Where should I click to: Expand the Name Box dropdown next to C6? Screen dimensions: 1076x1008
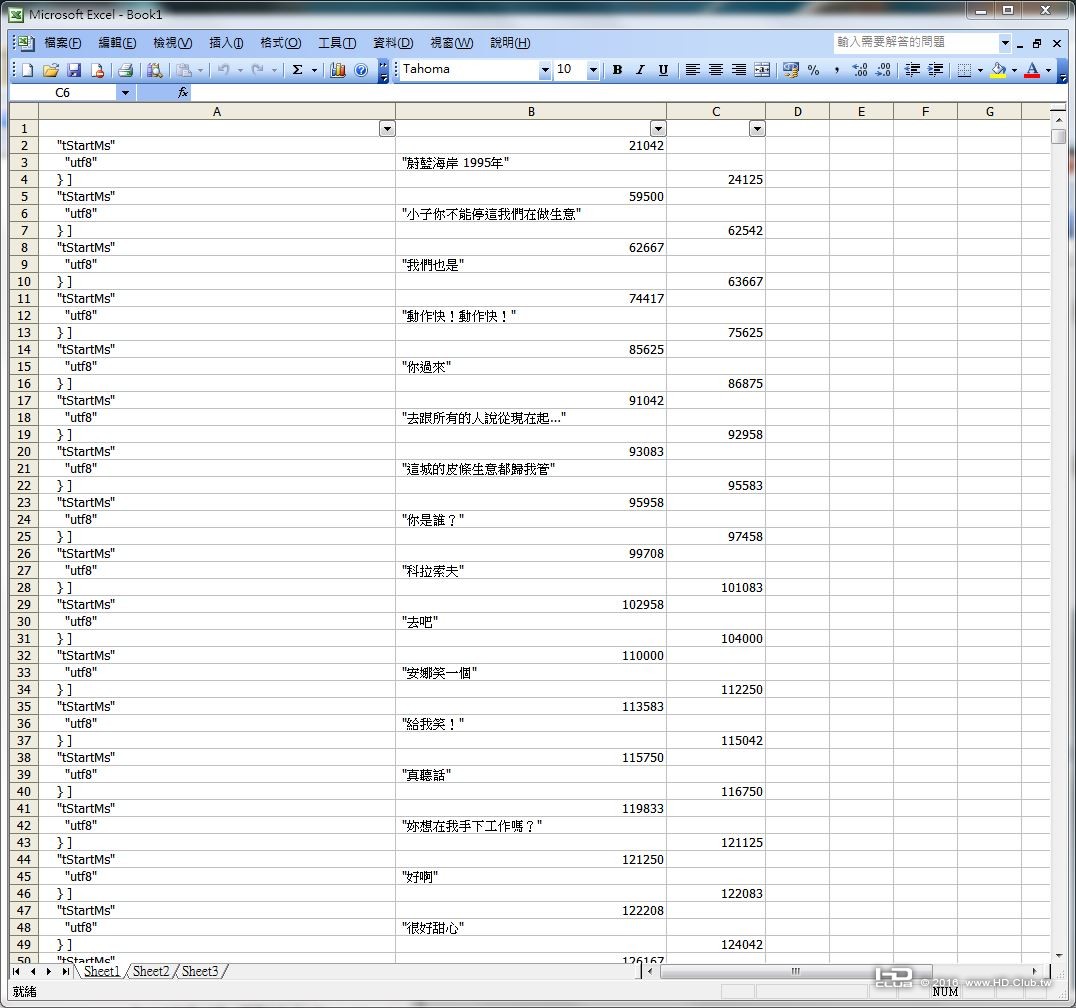pyautogui.click(x=126, y=93)
